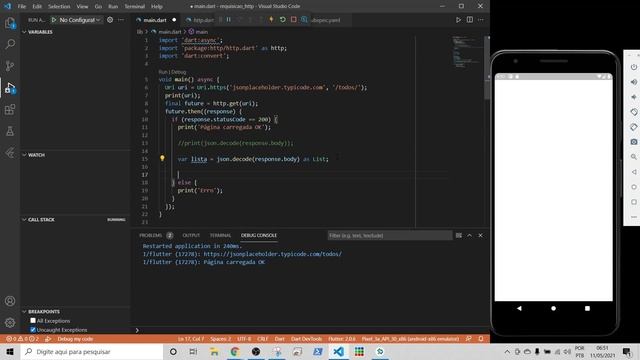
Task: Open launch.json gear icon in Run panel
Action: (110, 20)
